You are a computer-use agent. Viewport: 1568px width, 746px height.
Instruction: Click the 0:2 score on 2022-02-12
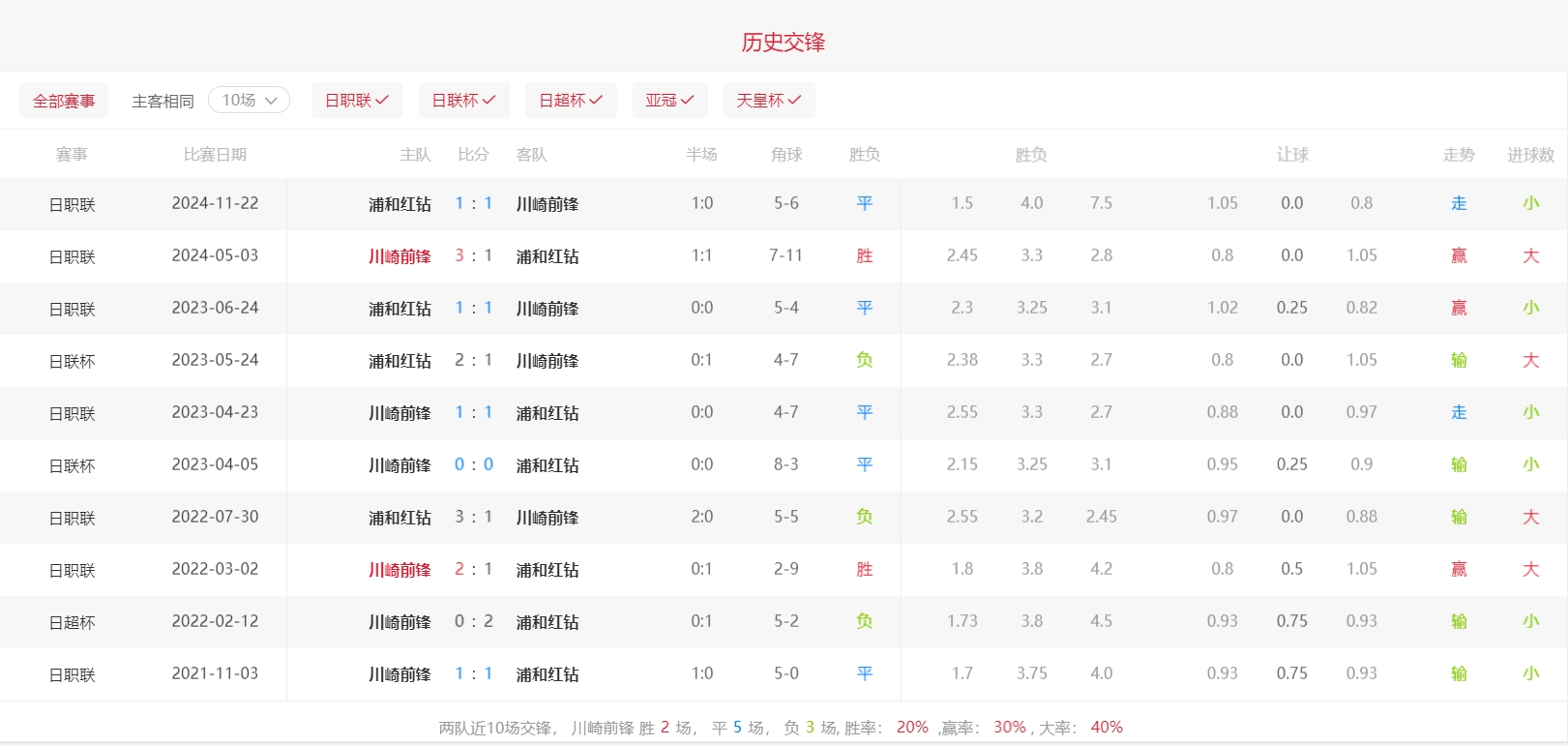473,622
